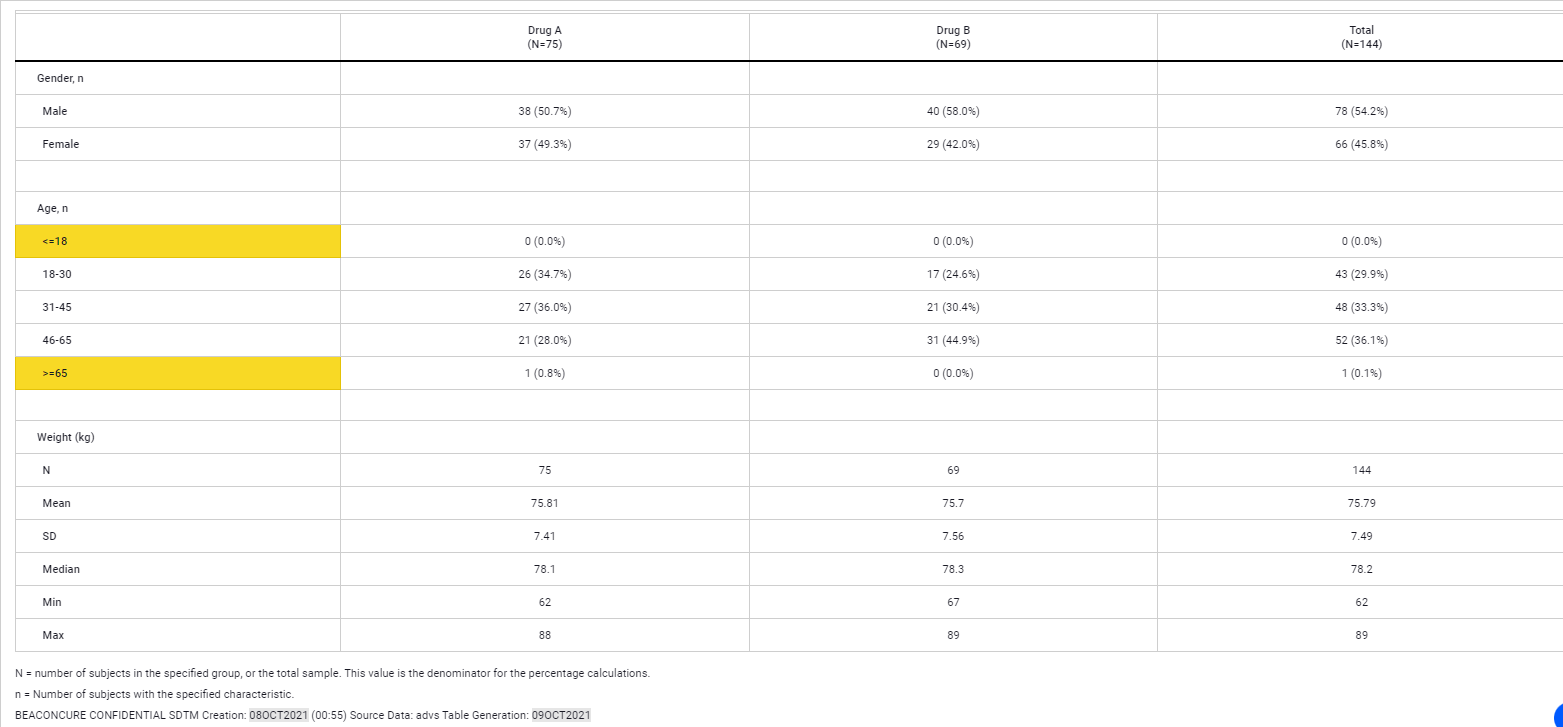The height and width of the screenshot is (727, 1563).
Task: Select the Male row label
Action: [55, 111]
